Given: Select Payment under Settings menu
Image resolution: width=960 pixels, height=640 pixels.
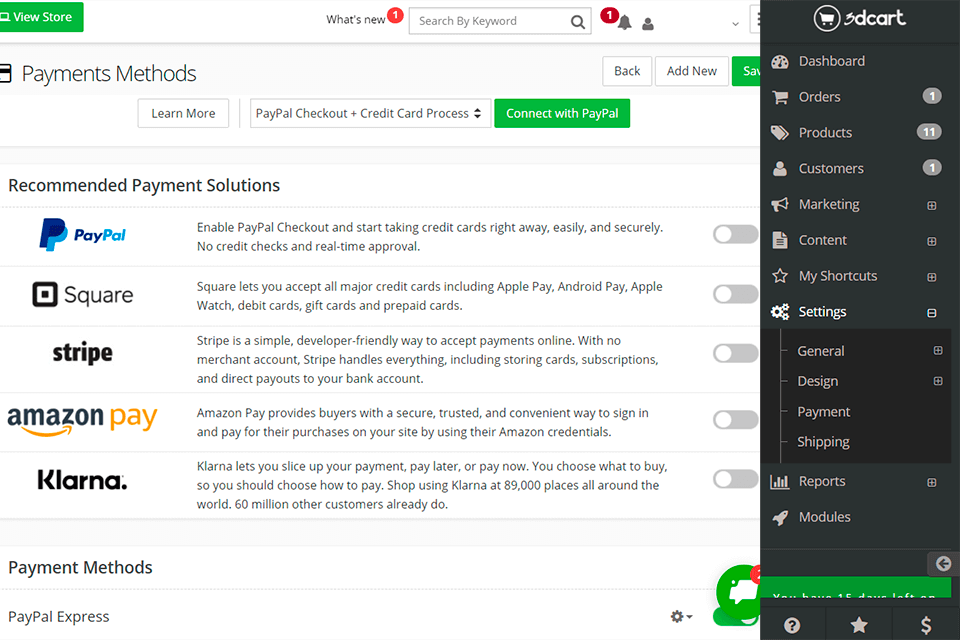Looking at the screenshot, I should click(x=823, y=411).
